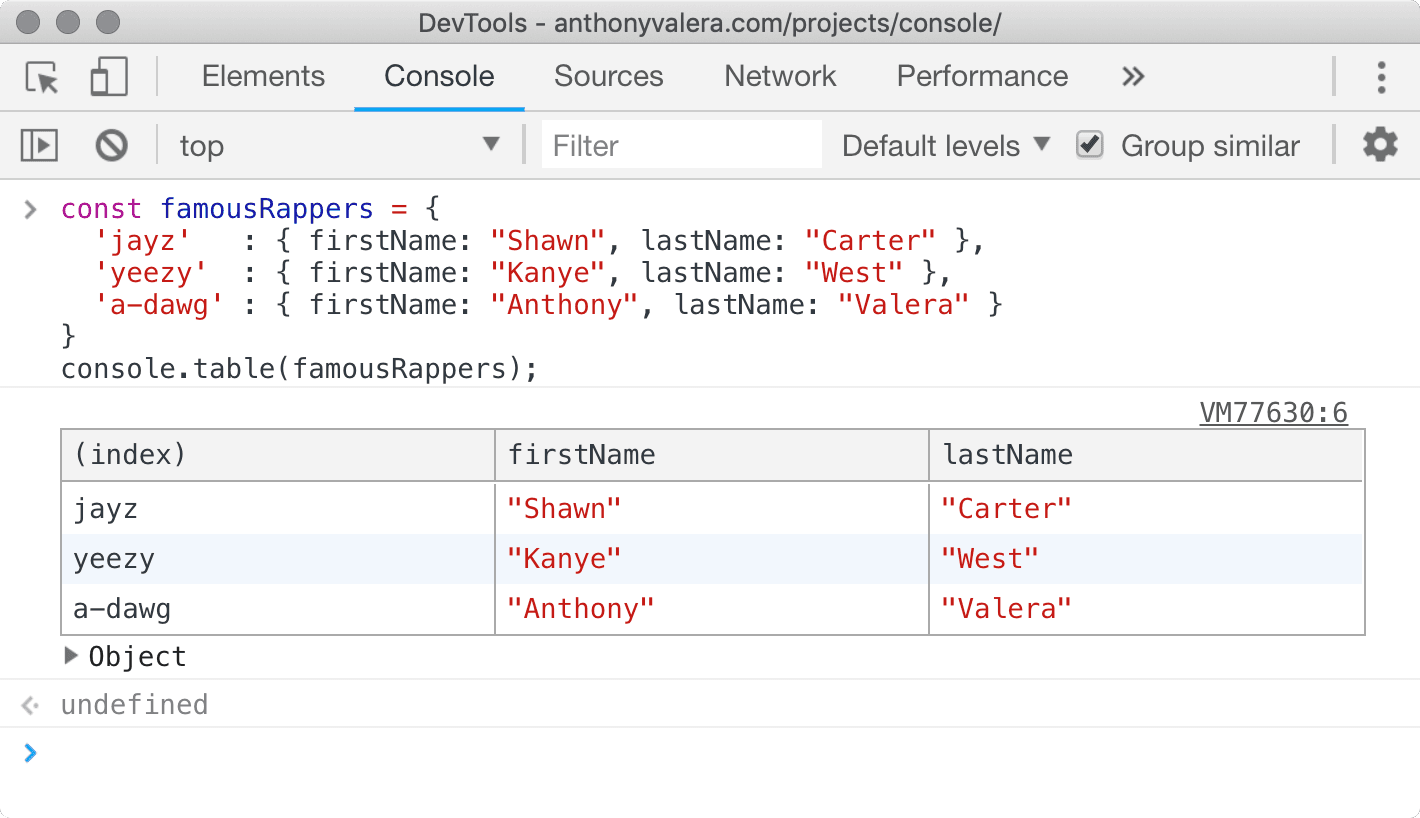The image size is (1420, 818).
Task: Select the Sources tab
Action: click(x=608, y=77)
